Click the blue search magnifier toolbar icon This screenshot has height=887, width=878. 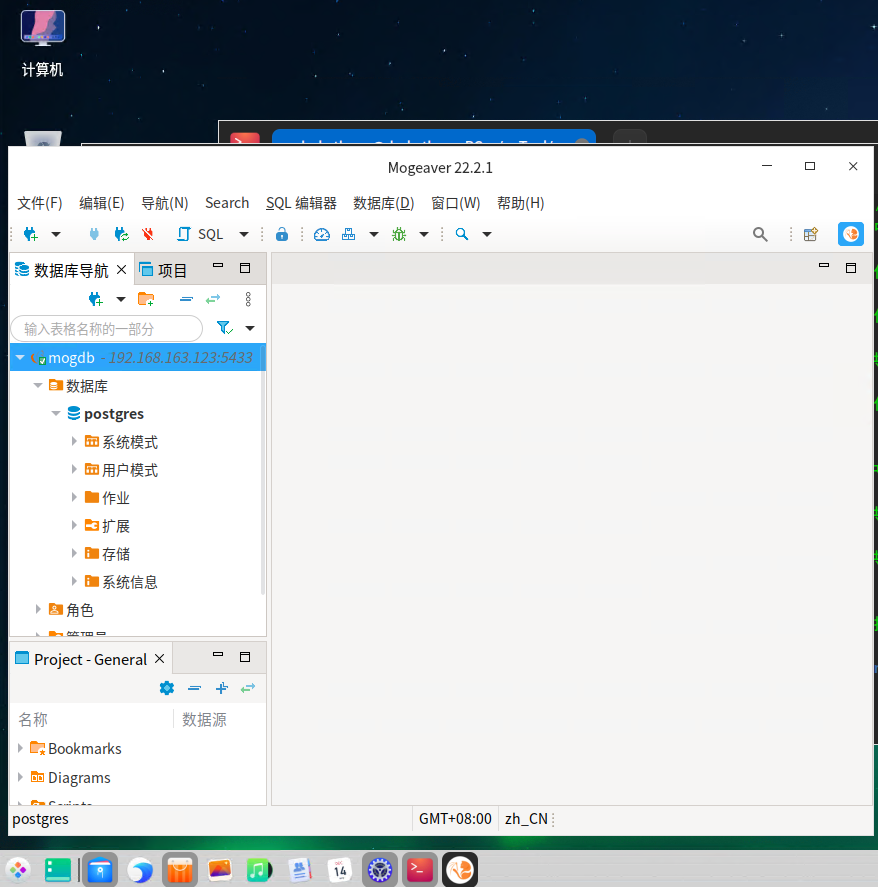[462, 234]
